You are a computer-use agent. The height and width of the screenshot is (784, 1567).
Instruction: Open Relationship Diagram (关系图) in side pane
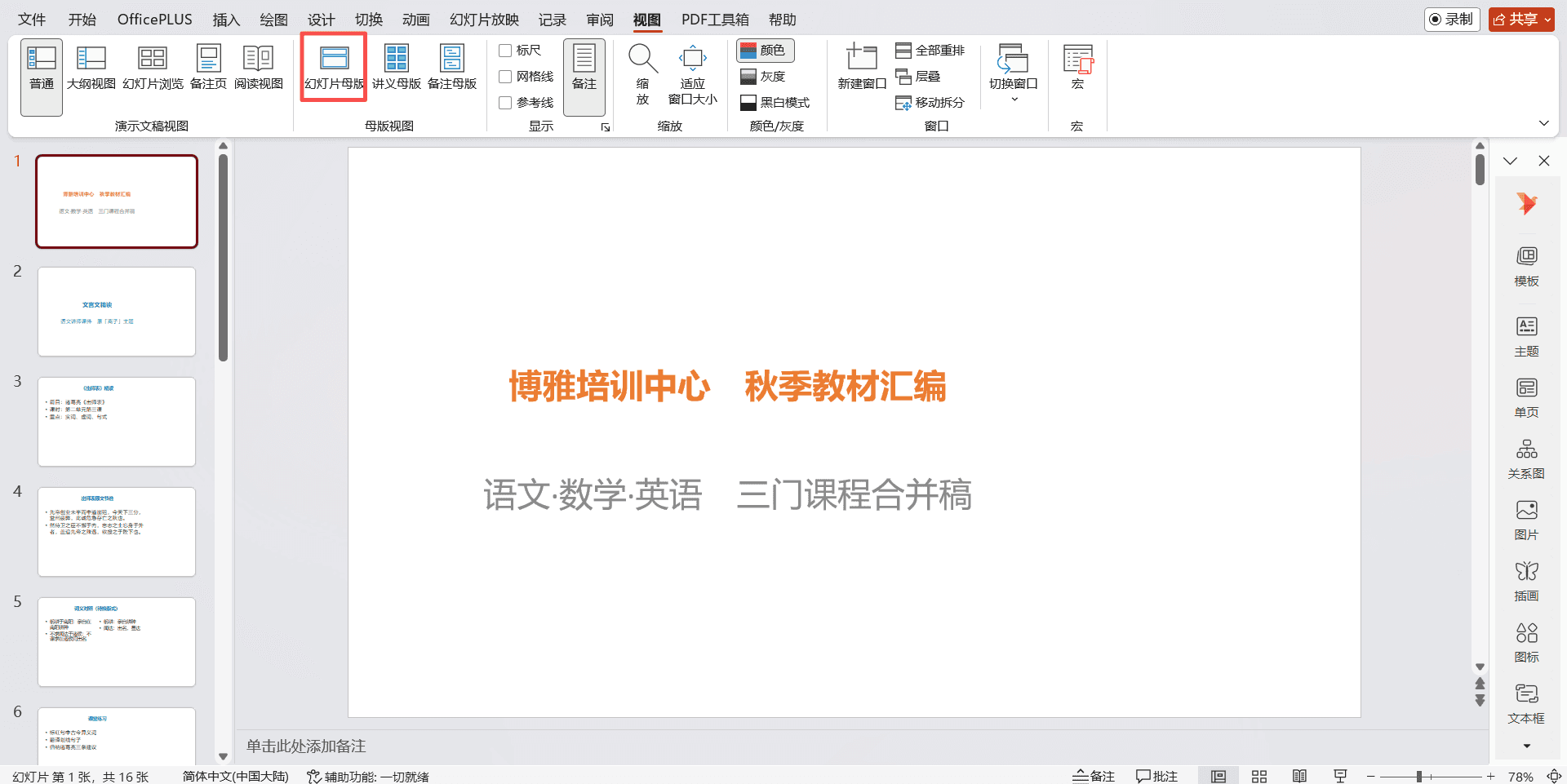click(x=1526, y=459)
